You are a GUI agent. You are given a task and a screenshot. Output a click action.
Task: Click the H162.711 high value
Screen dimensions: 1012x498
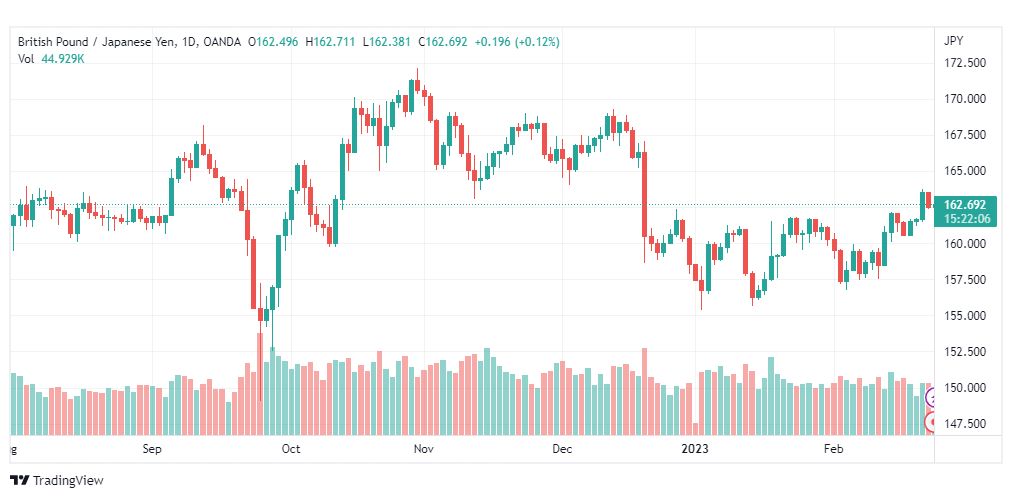(x=330, y=42)
